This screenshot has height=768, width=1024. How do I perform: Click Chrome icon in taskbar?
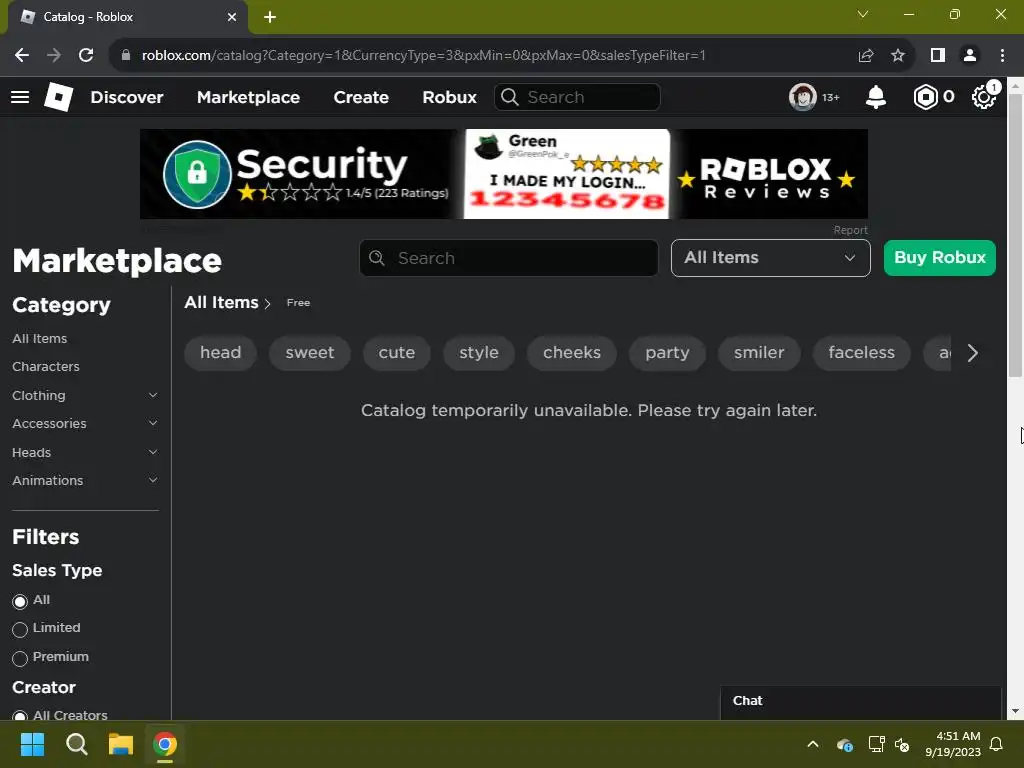165,744
